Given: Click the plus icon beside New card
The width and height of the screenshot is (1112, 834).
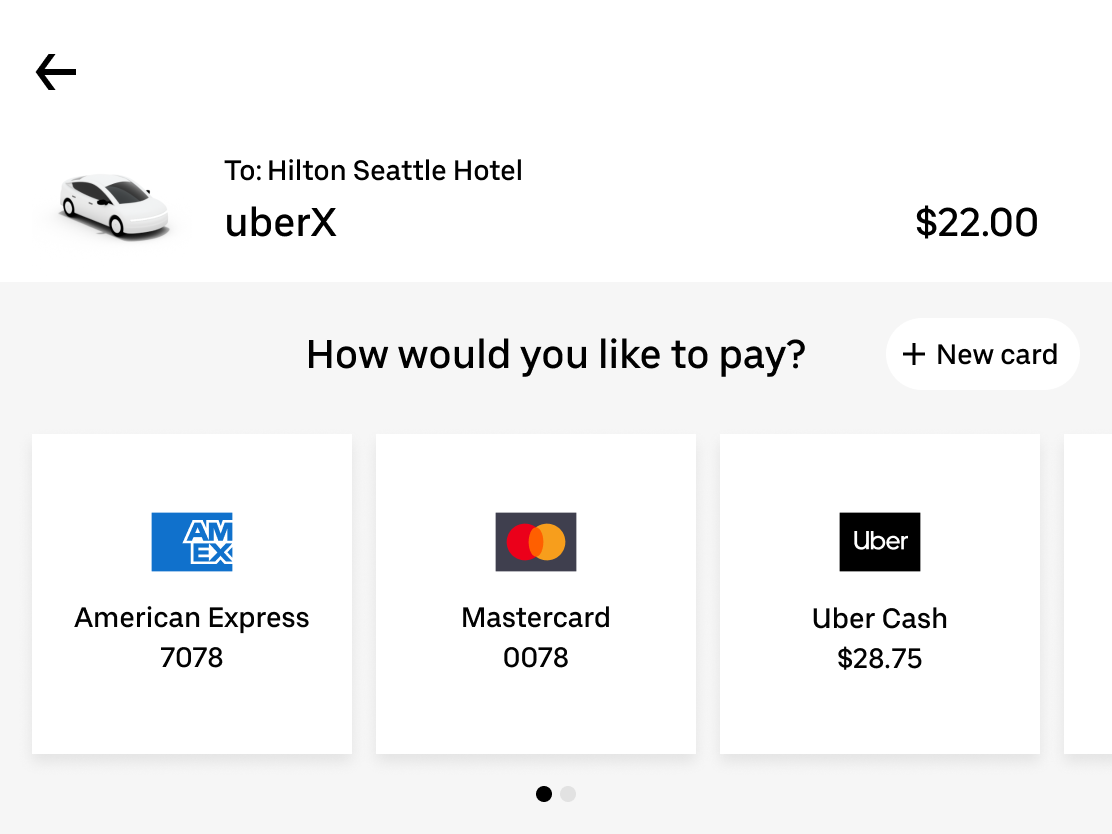Looking at the screenshot, I should [x=914, y=355].
